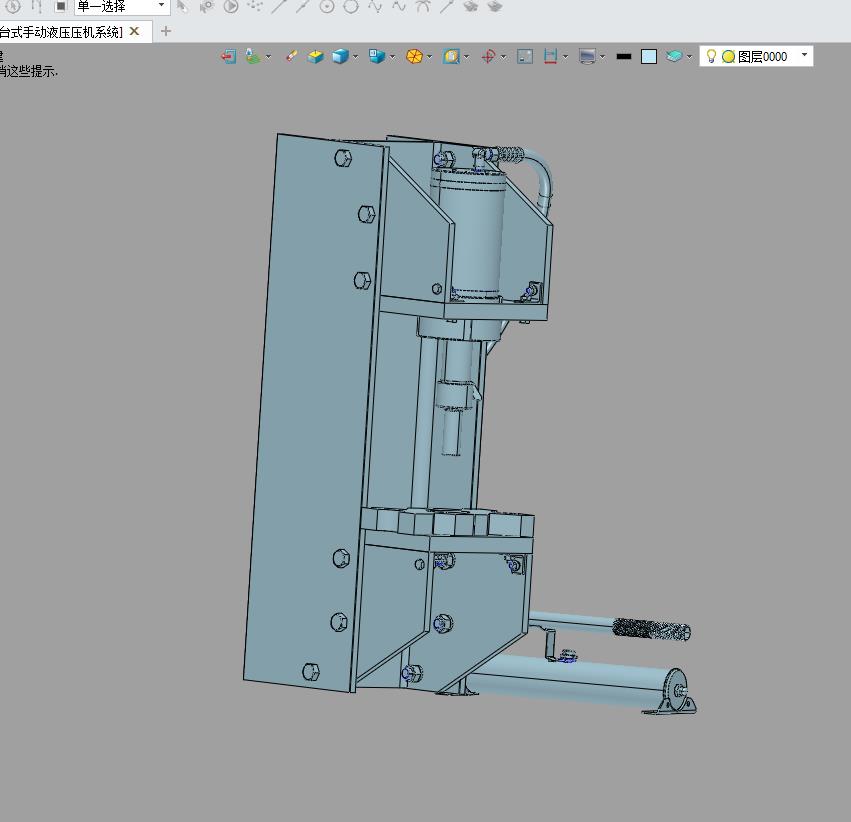Click the black line color swatch

click(x=624, y=56)
